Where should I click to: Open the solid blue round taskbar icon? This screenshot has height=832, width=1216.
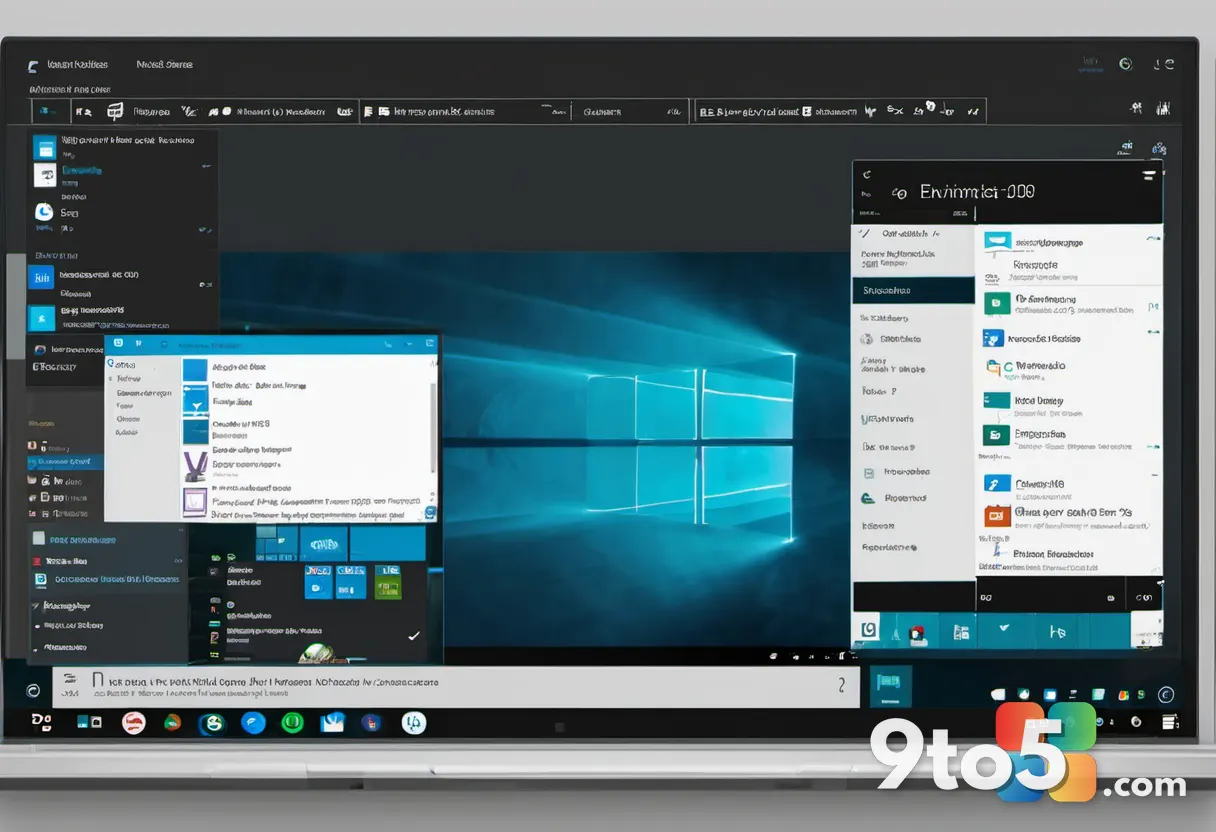coord(253,722)
